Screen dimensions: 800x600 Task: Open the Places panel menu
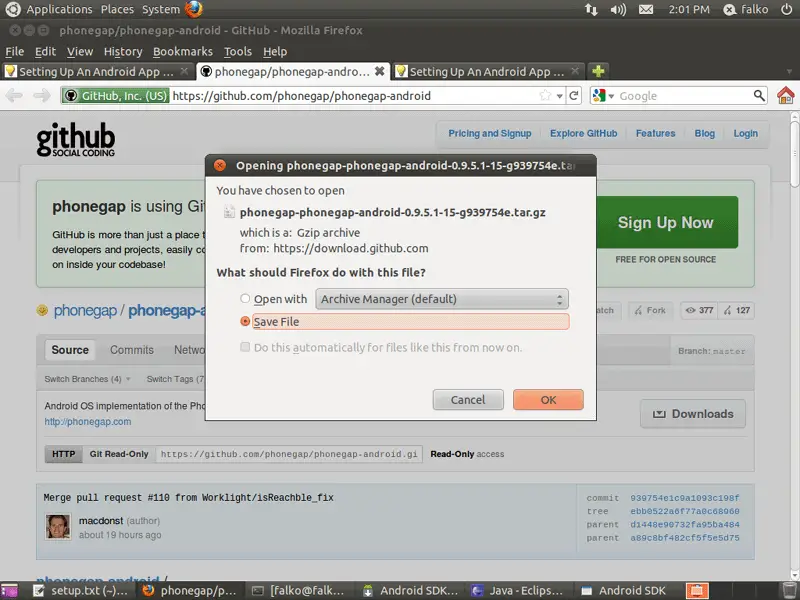(117, 9)
